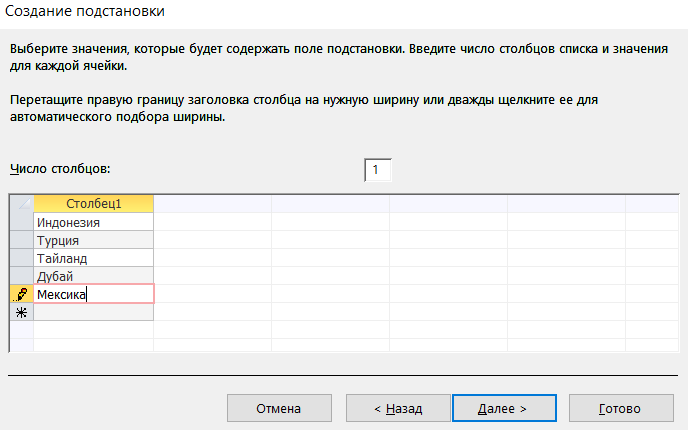Select the Дубай row selector
688x430 pixels.
[x=22, y=276]
